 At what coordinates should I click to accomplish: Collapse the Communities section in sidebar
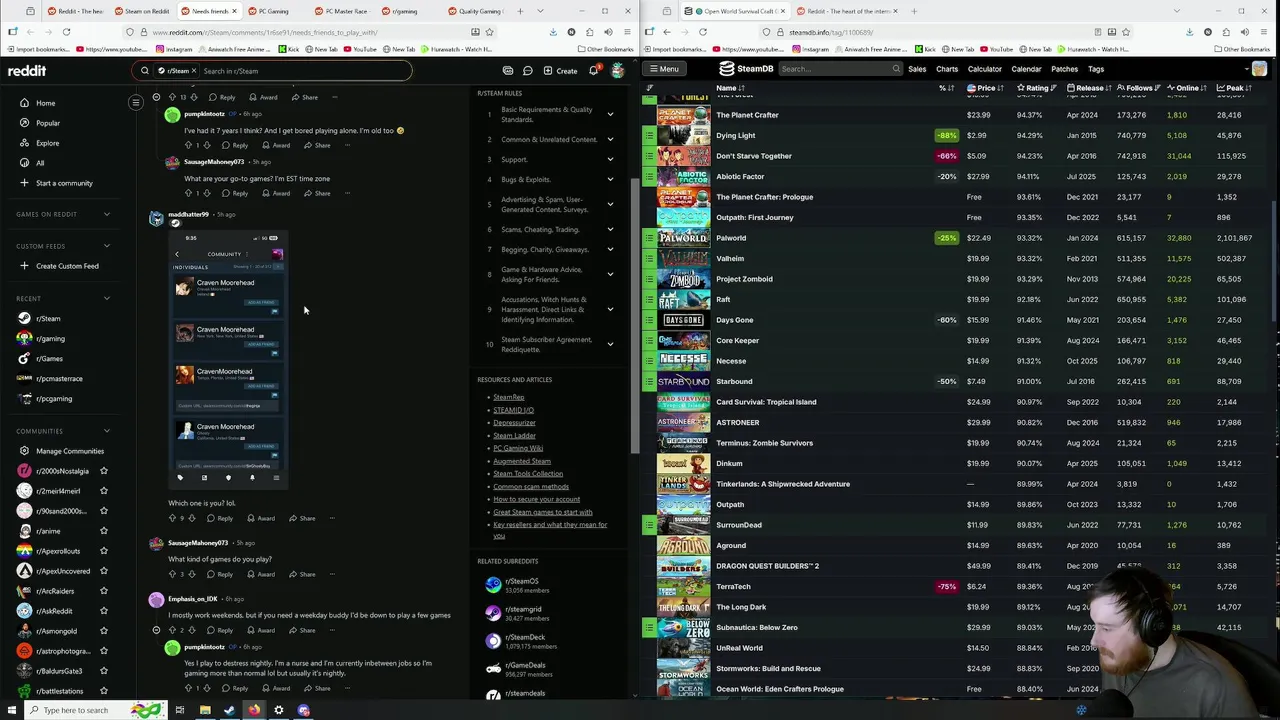coord(107,431)
